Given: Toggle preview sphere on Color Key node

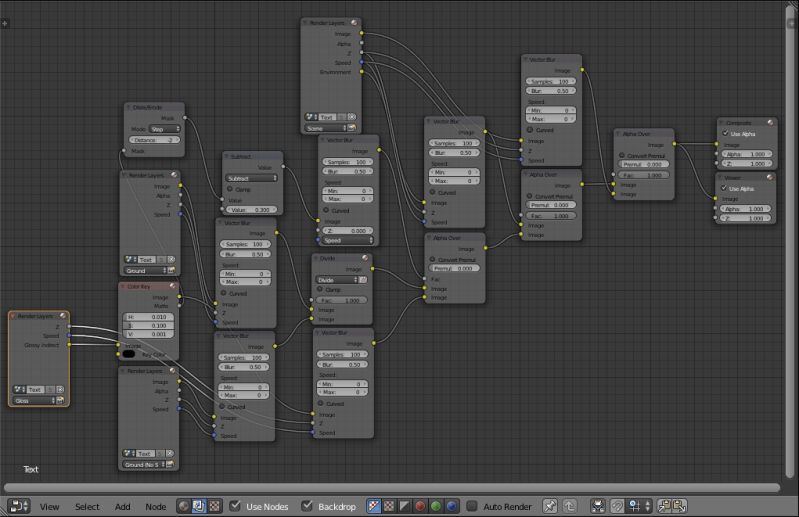Looking at the screenshot, I should [x=172, y=286].
